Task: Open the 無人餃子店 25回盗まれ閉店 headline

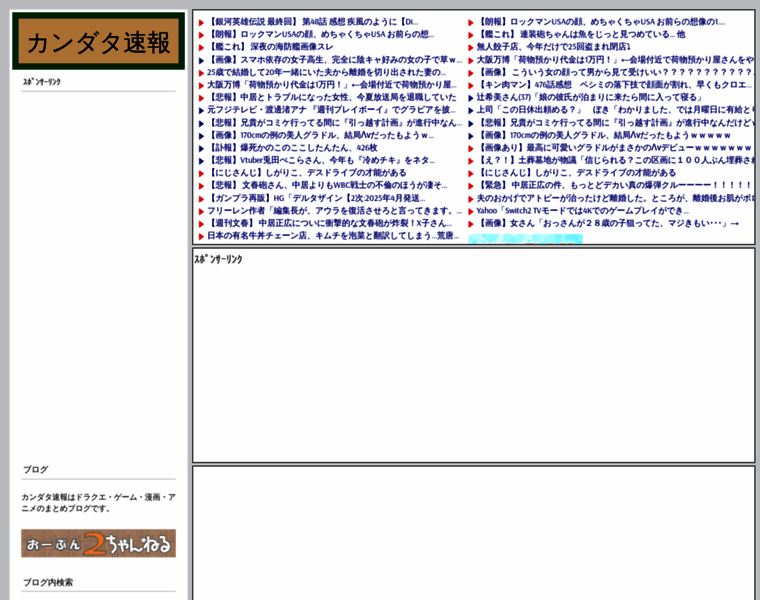Action: 554,47
